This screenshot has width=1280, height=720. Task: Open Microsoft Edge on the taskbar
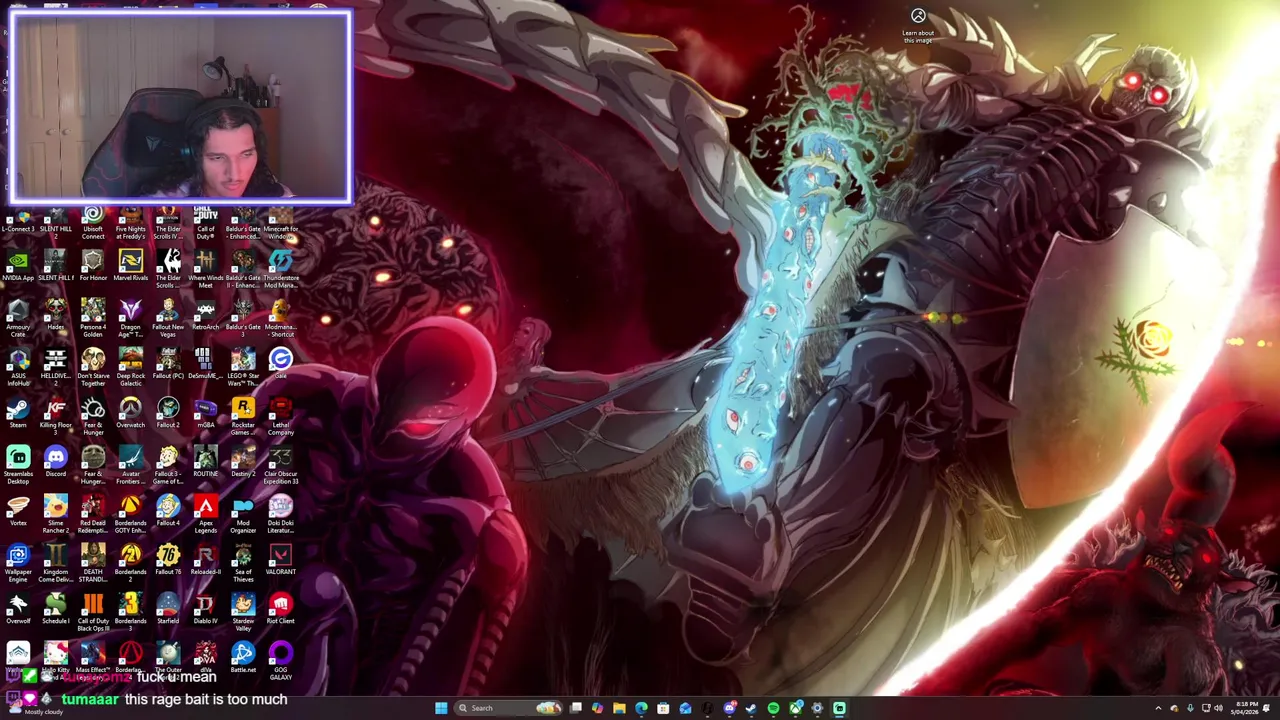641,708
